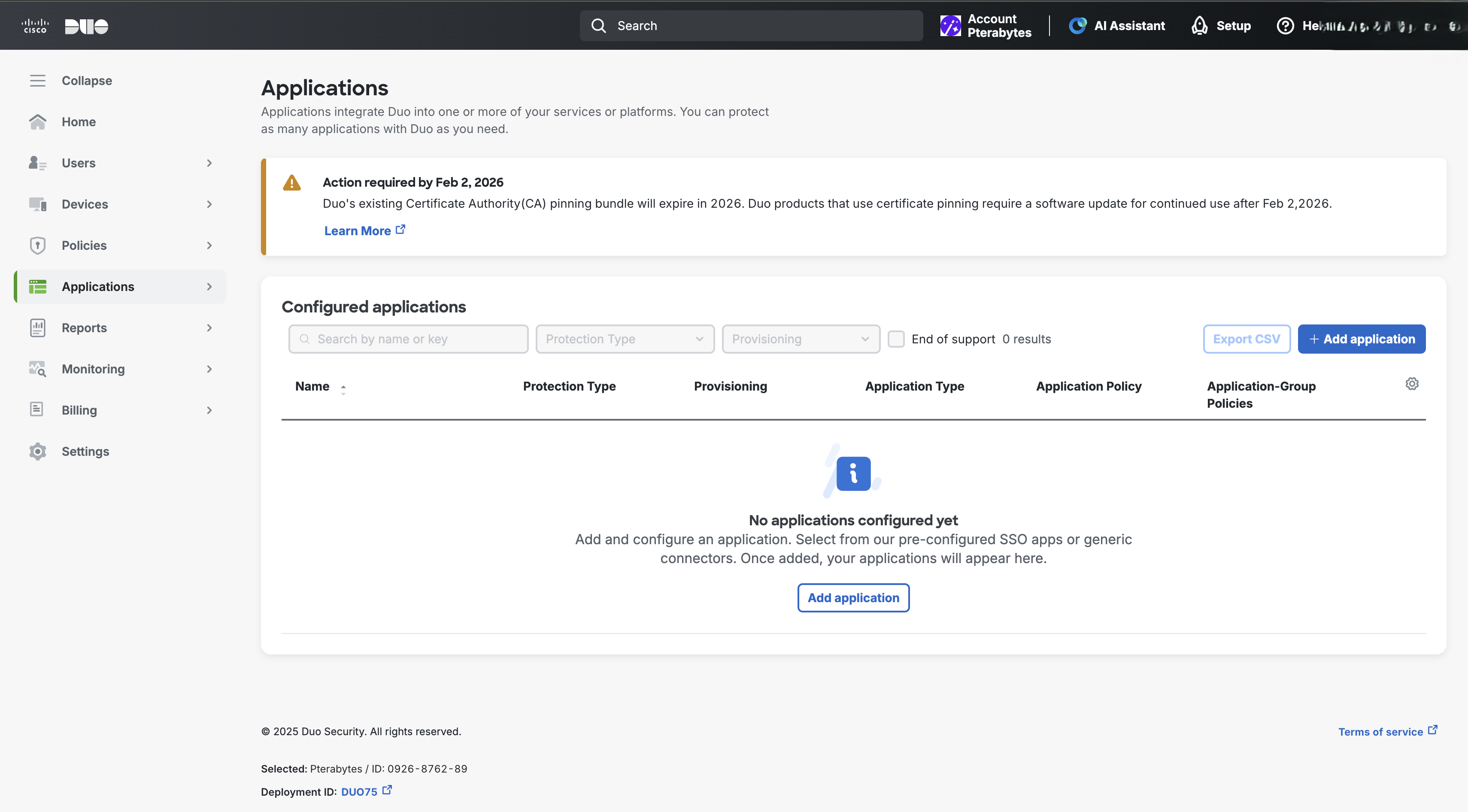Click the Account Pterabytes avatar icon
The height and width of the screenshot is (812, 1468).
[x=951, y=26]
